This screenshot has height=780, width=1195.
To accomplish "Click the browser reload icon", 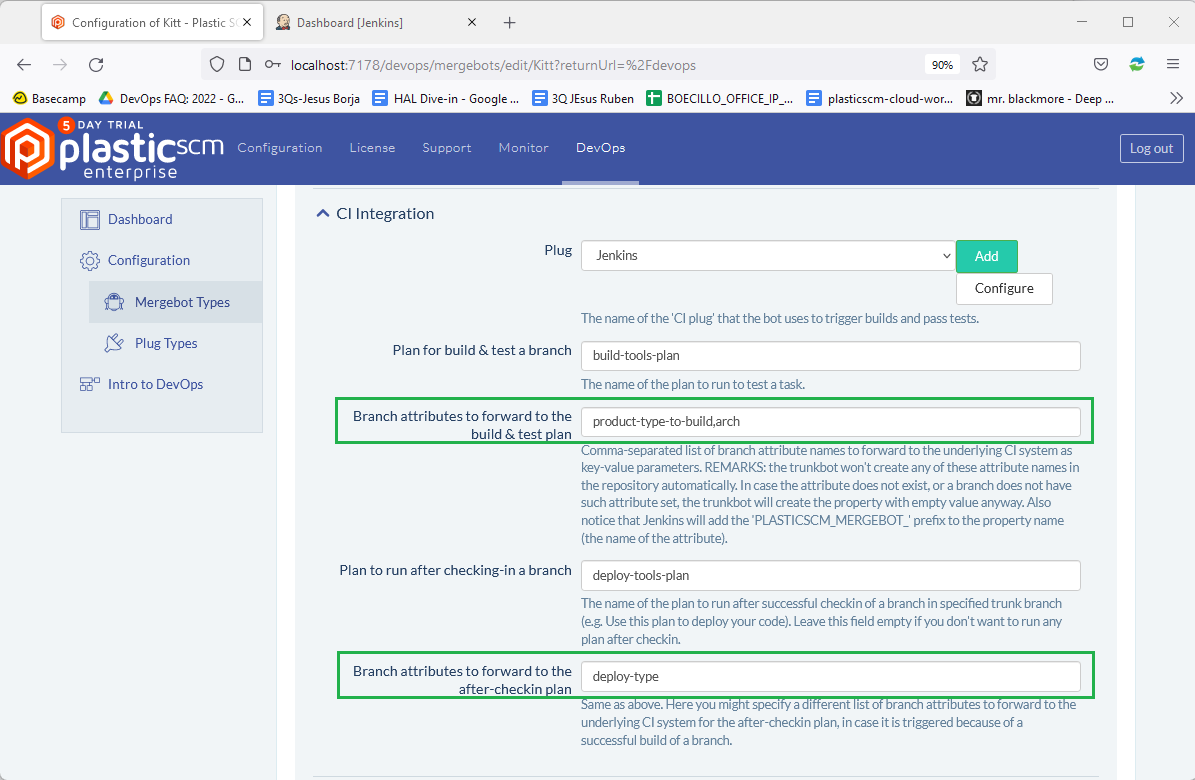I will (96, 64).
